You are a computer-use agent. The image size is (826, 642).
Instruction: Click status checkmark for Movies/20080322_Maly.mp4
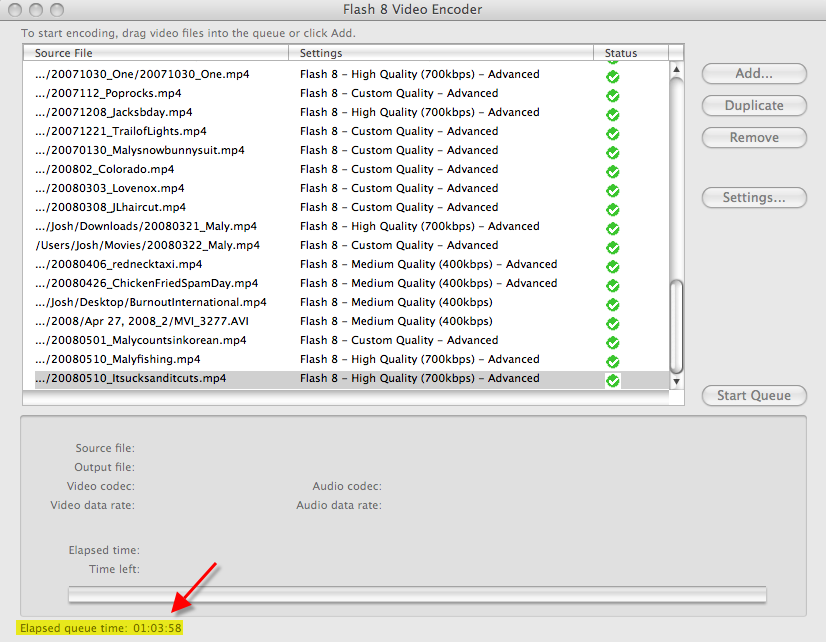click(x=612, y=248)
